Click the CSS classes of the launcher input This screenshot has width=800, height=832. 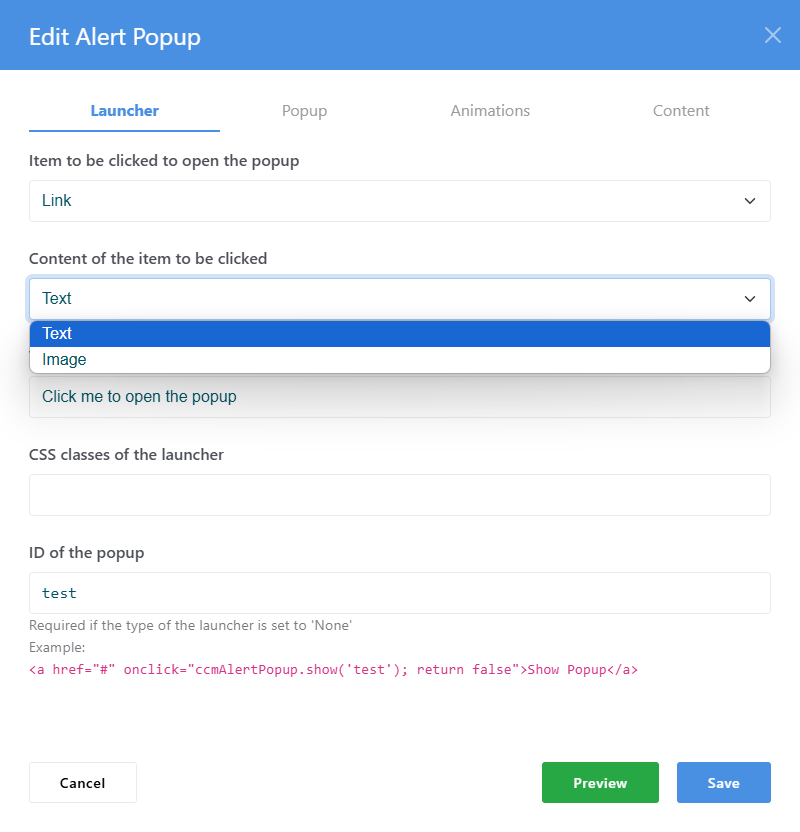pos(399,495)
